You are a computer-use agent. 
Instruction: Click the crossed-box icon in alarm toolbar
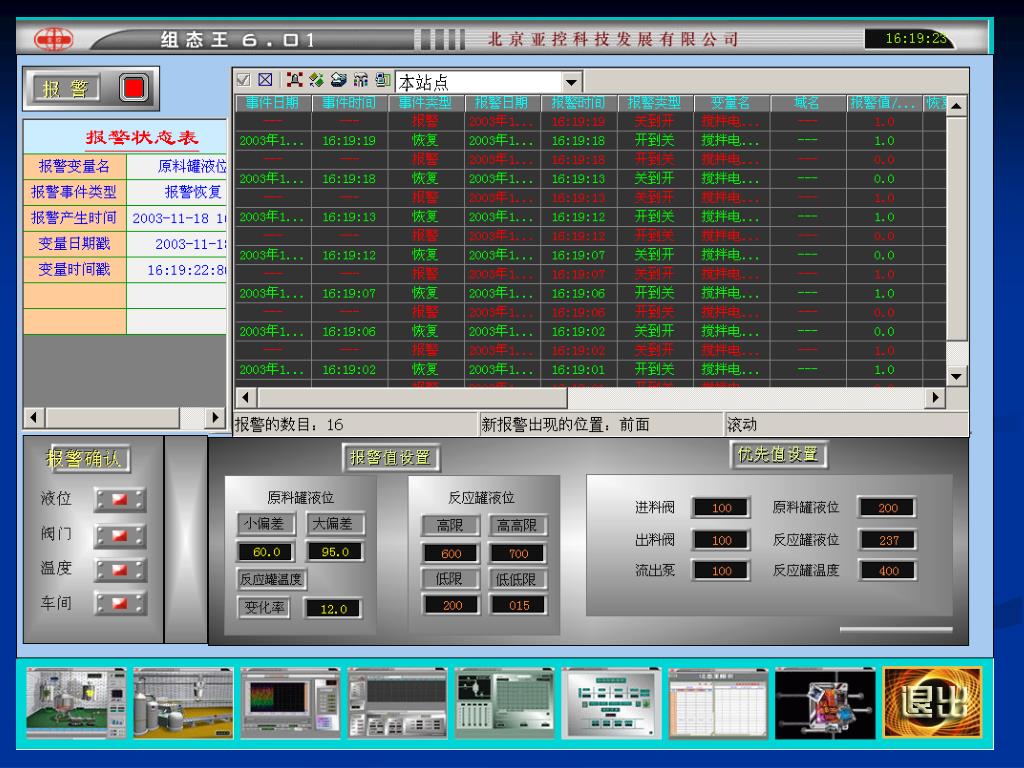(265, 80)
